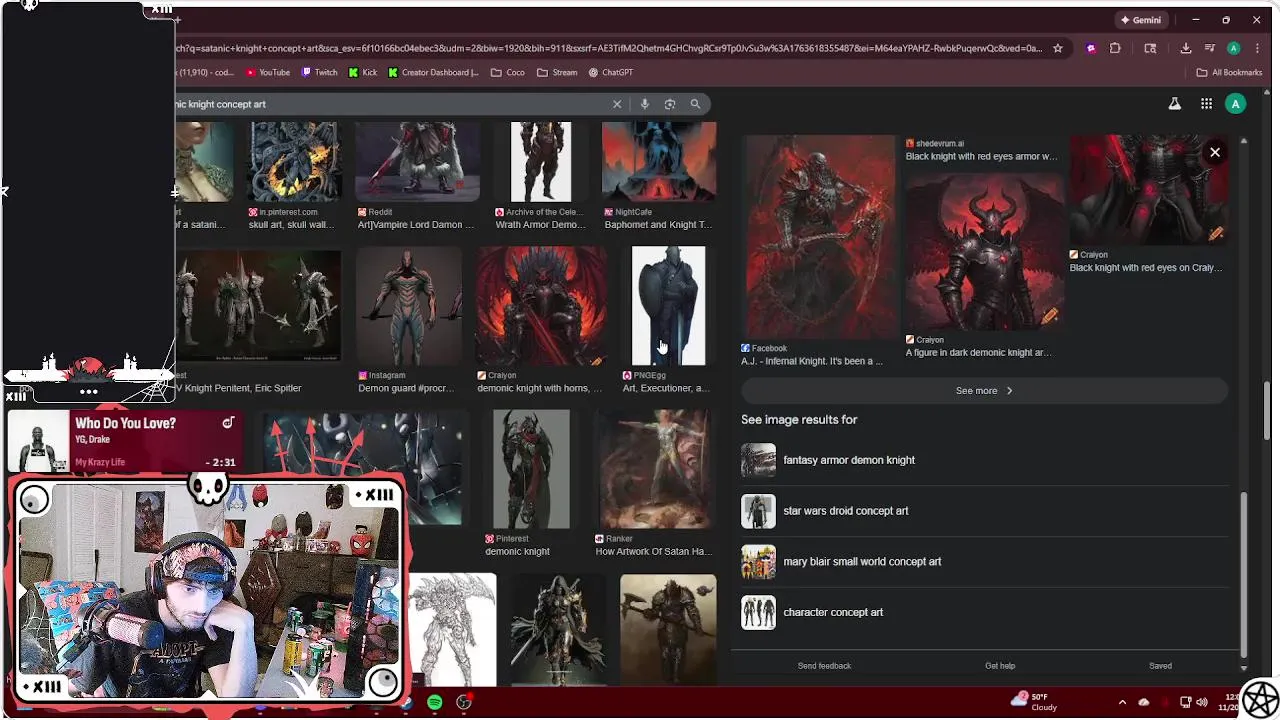This screenshot has height=720, width=1280.
Task: Open the All Bookmarks folder
Action: click(x=1229, y=72)
